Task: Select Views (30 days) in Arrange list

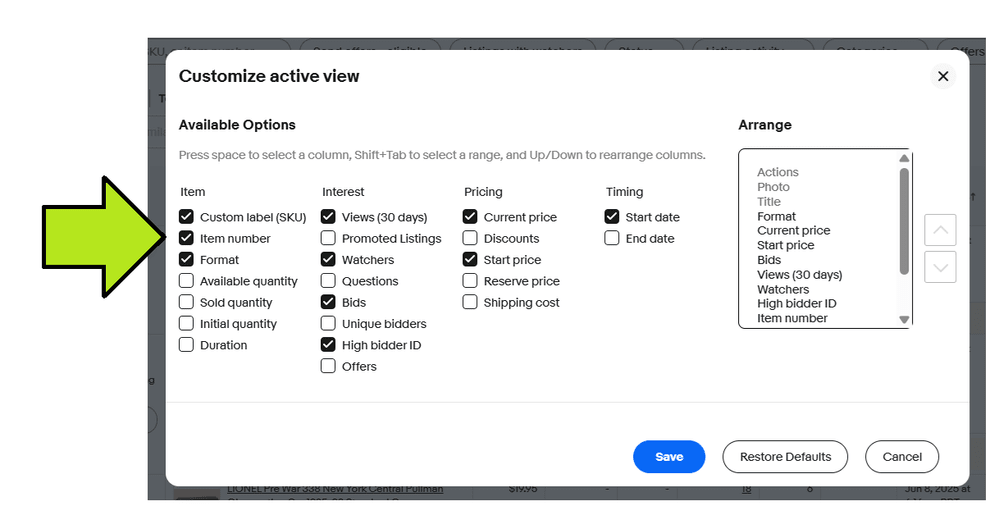Action: [x=800, y=275]
